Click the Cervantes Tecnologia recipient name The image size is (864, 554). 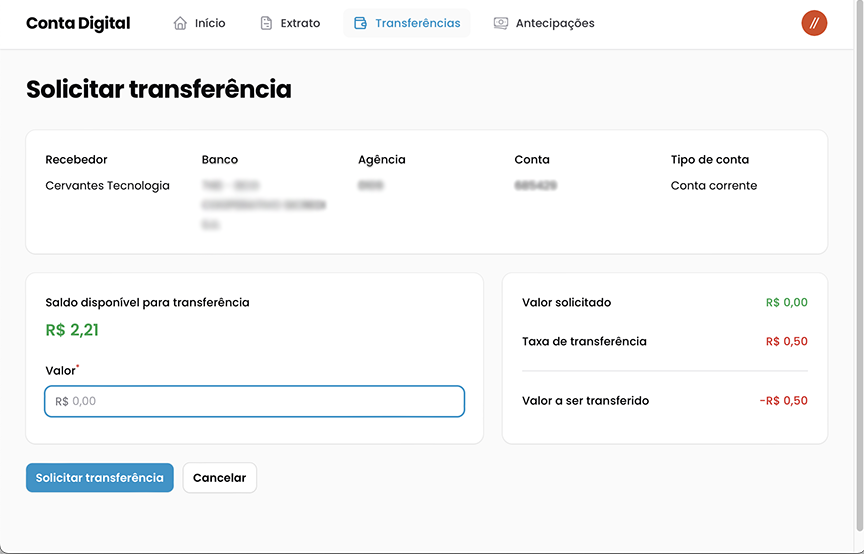tap(108, 186)
